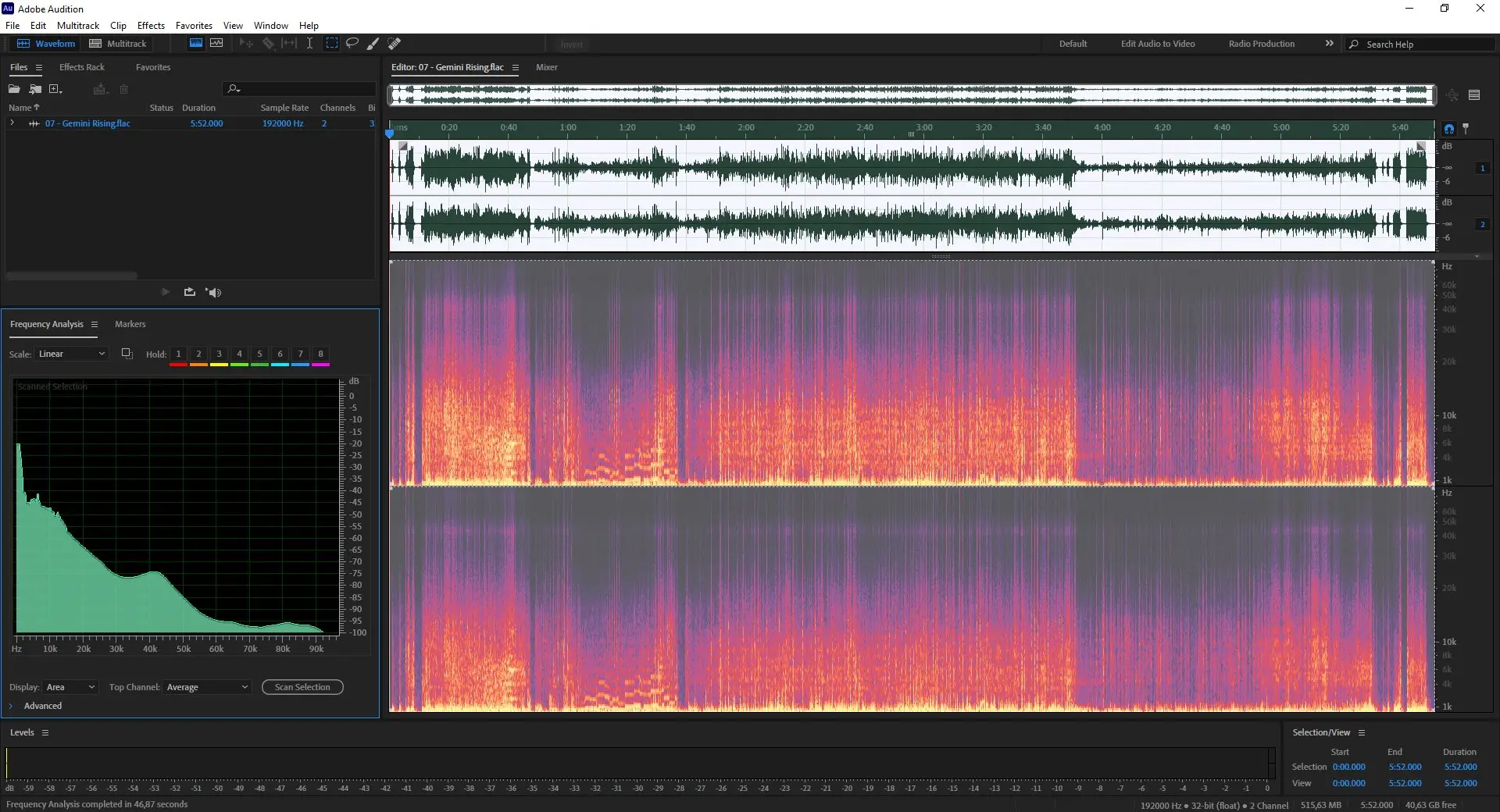
Task: Toggle loop playback in Files panel
Action: pos(189,292)
